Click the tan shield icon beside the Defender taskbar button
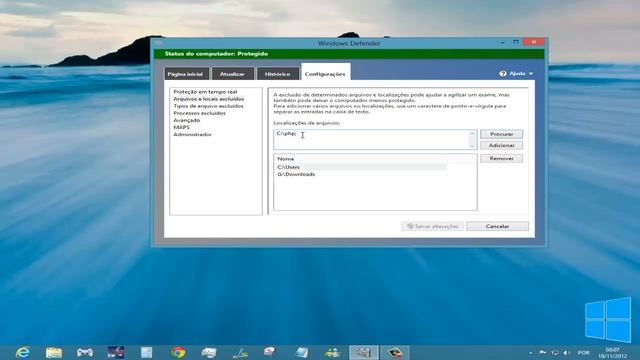The width and height of the screenshot is (640, 360). point(395,352)
